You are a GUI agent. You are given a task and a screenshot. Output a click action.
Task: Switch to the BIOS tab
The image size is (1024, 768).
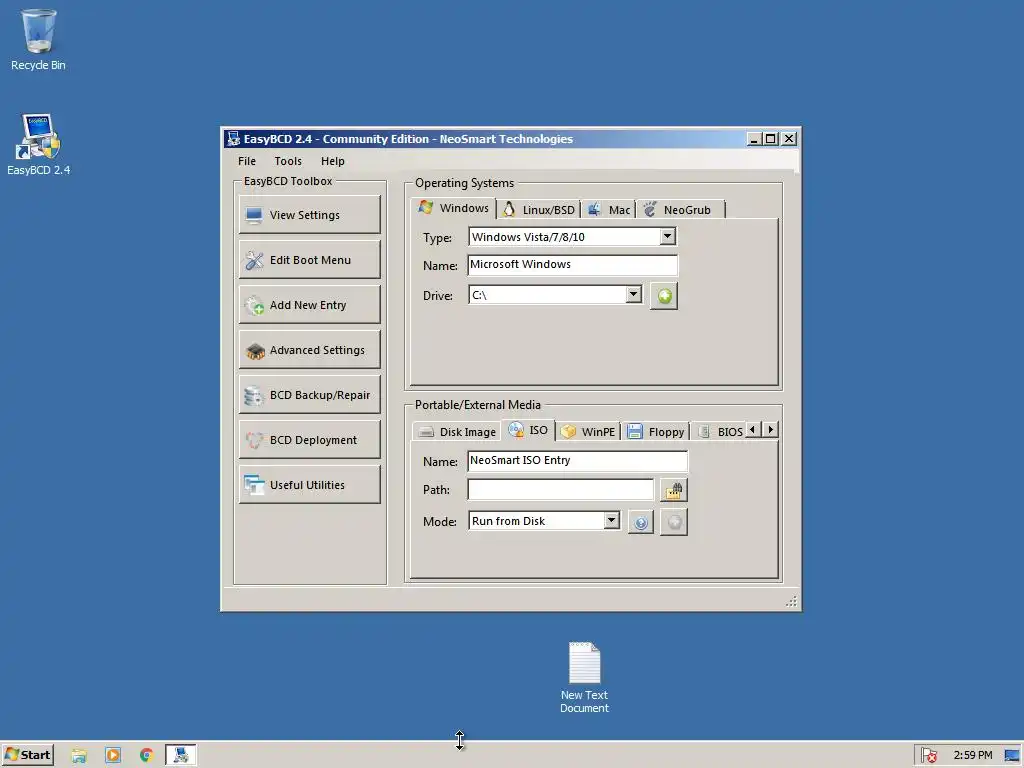click(x=720, y=432)
